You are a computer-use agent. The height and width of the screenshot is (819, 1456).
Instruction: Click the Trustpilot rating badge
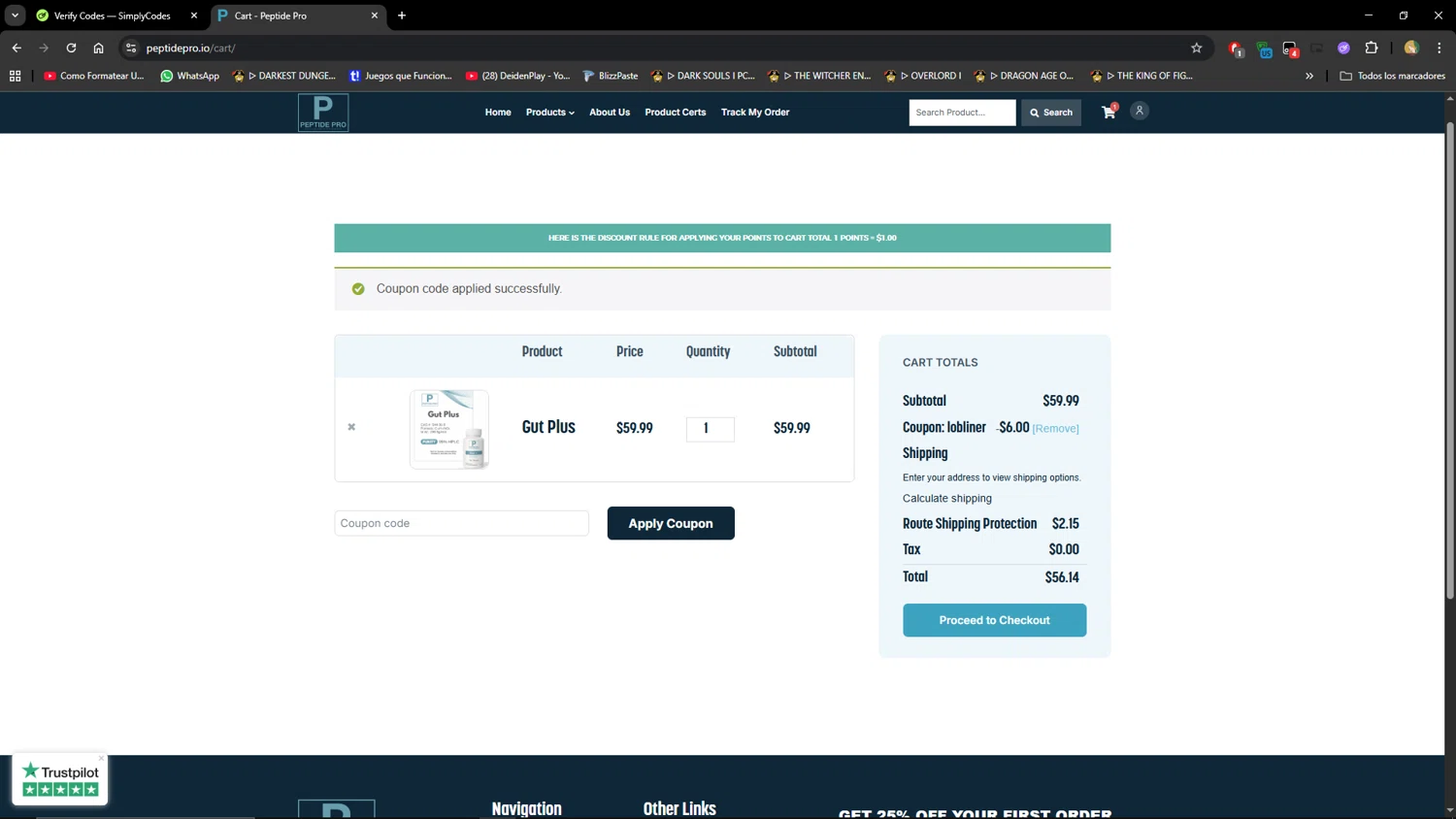[x=60, y=780]
